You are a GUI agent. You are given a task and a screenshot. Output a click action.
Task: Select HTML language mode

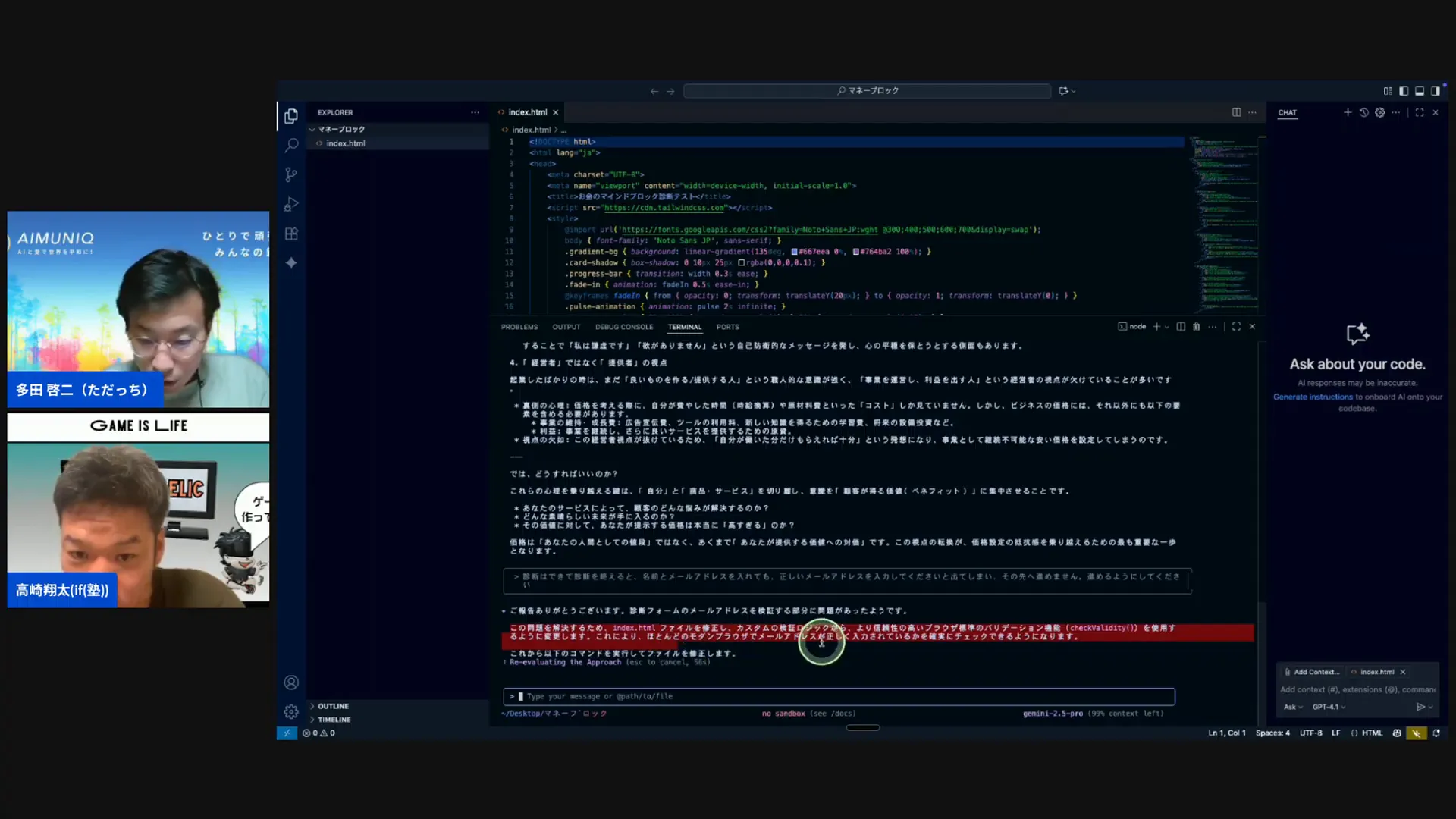[1367, 733]
